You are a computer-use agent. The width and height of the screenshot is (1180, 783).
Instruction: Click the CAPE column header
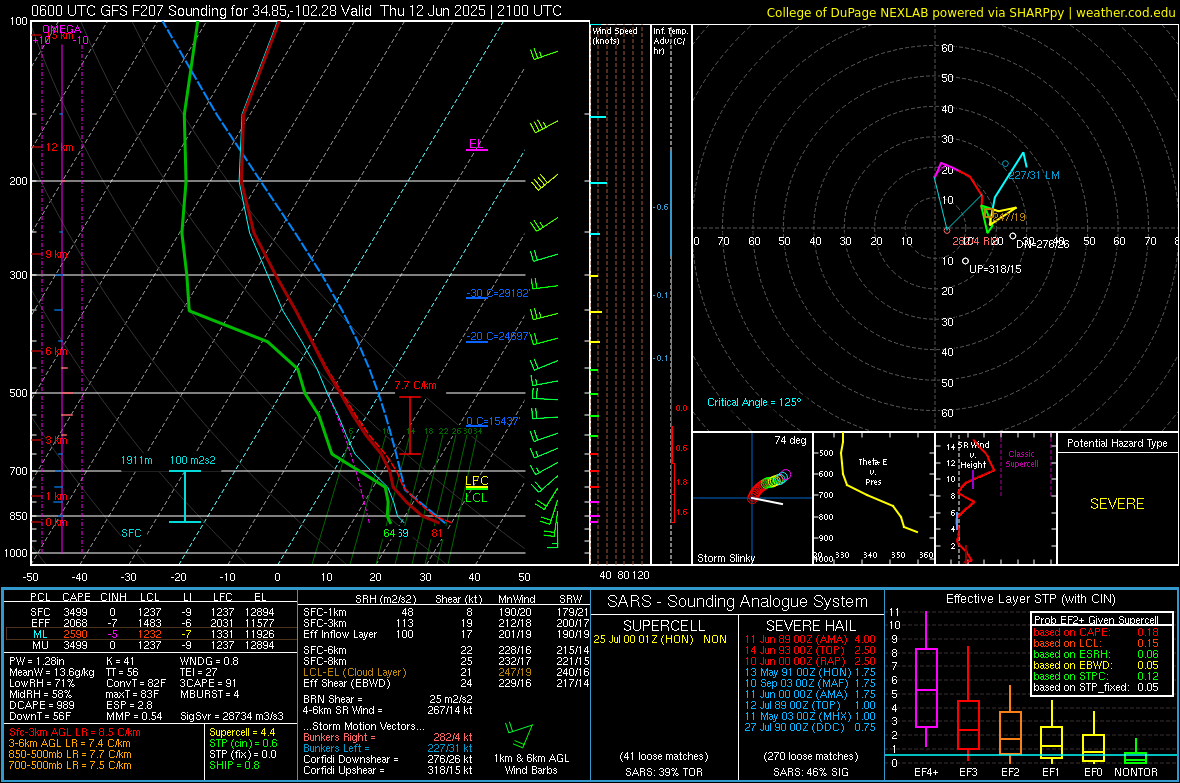(x=76, y=598)
